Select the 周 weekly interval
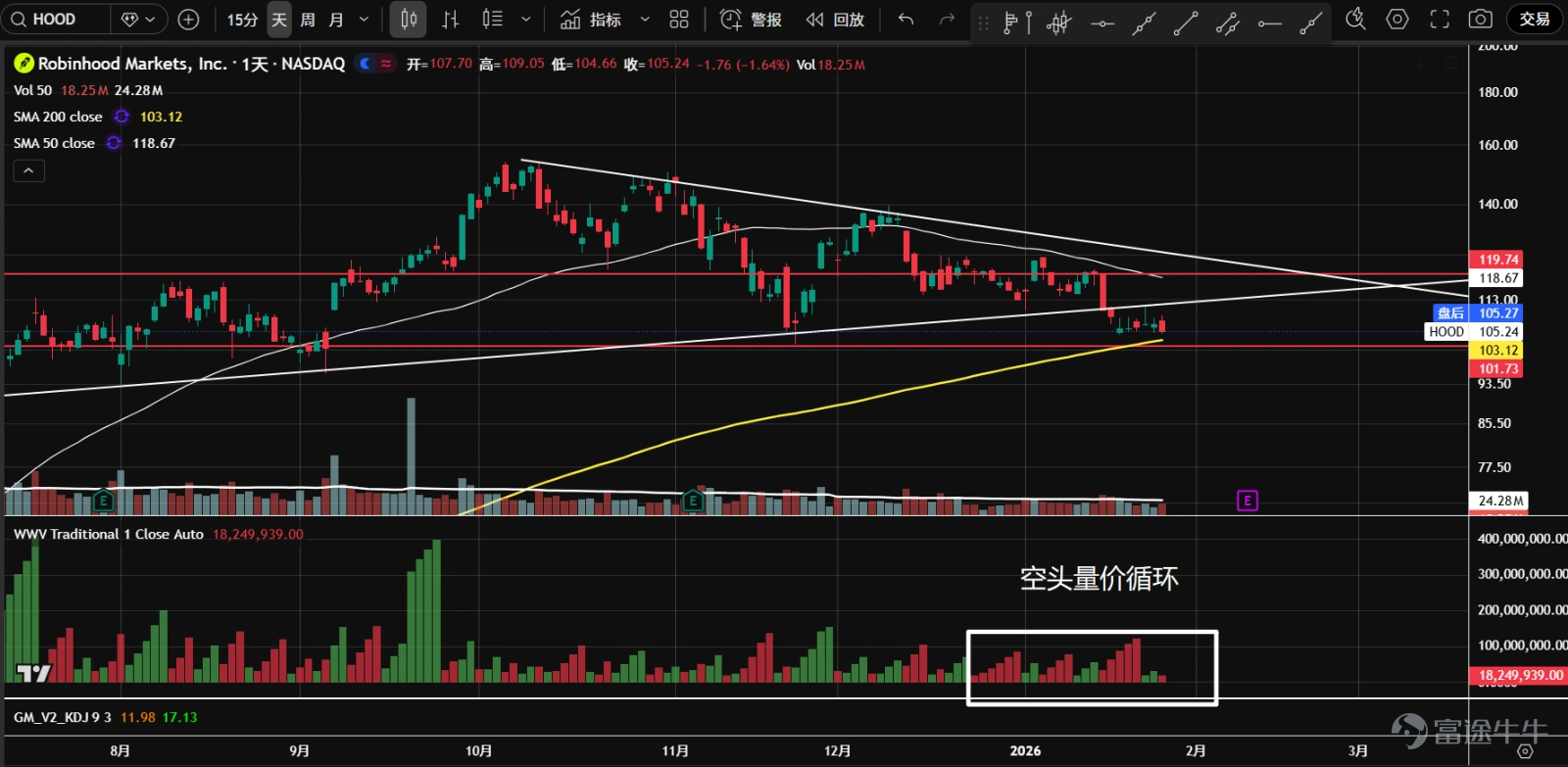 click(x=308, y=19)
